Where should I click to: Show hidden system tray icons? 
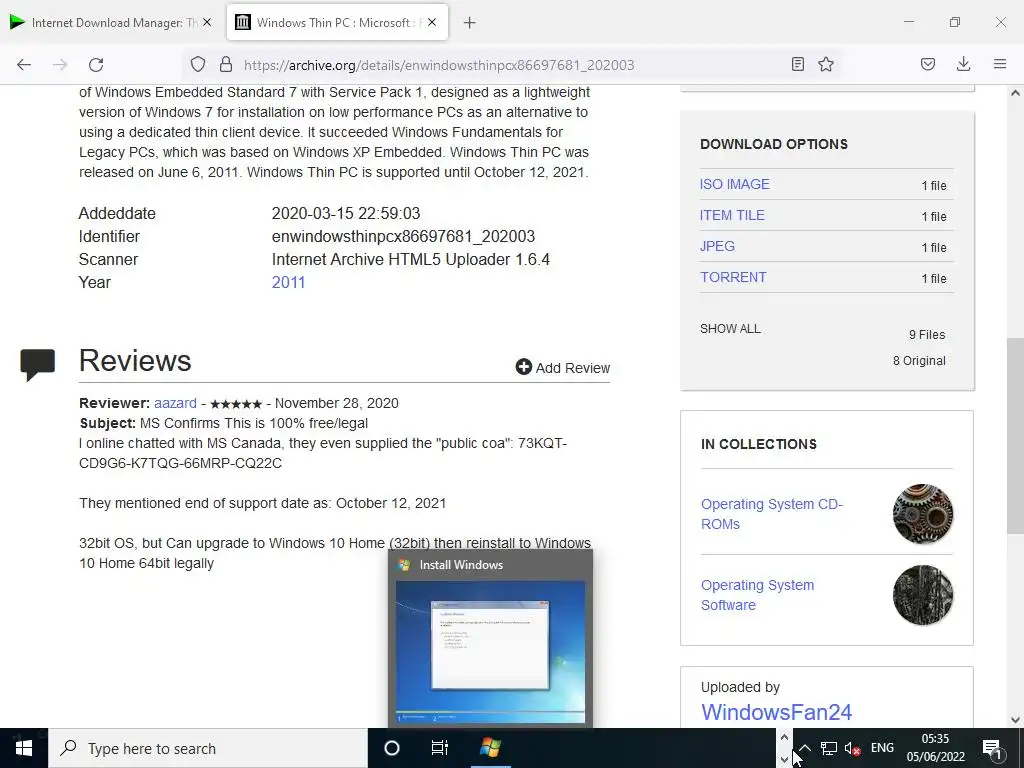(805, 748)
